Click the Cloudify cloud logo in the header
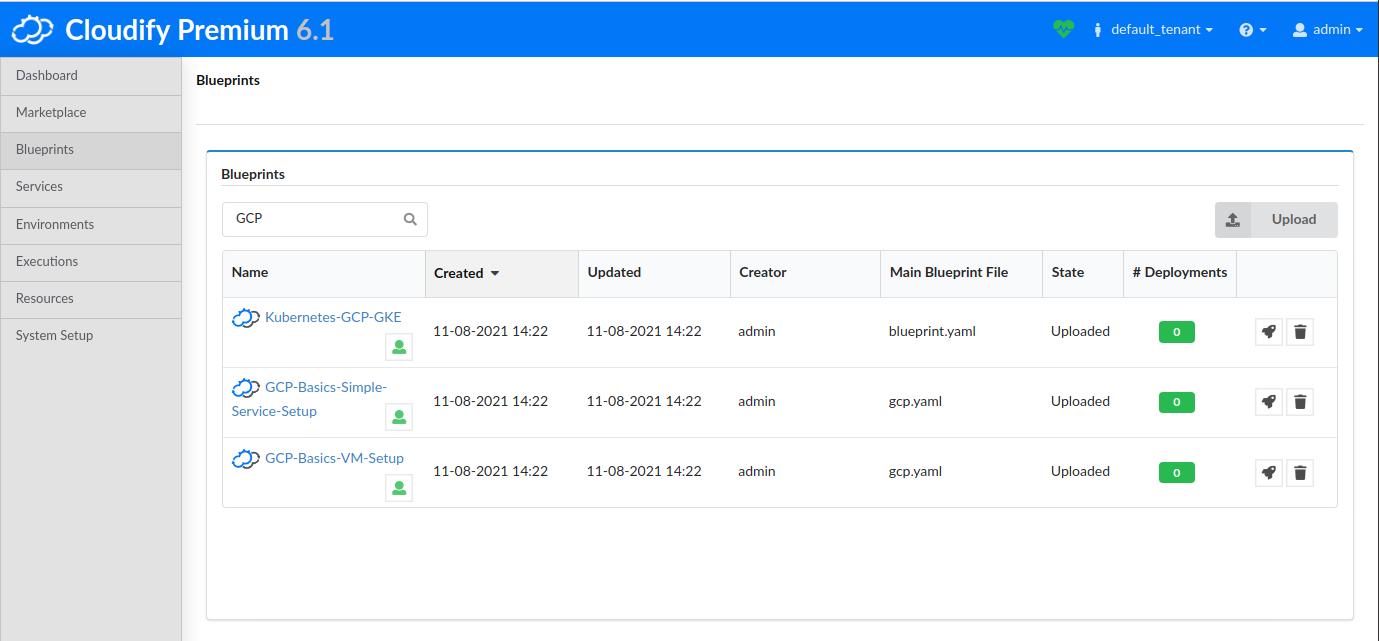1379x641 pixels. (x=31, y=30)
